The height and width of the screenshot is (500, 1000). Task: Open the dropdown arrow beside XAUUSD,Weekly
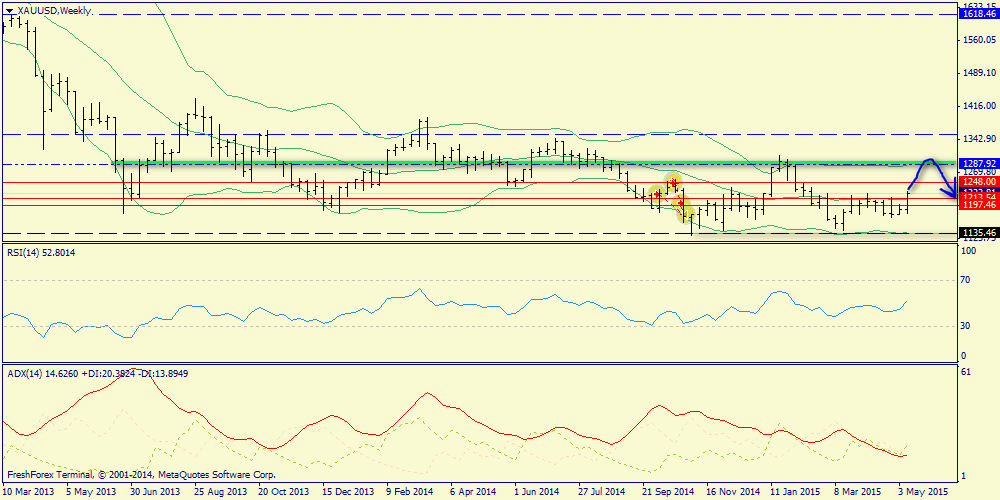10,10
